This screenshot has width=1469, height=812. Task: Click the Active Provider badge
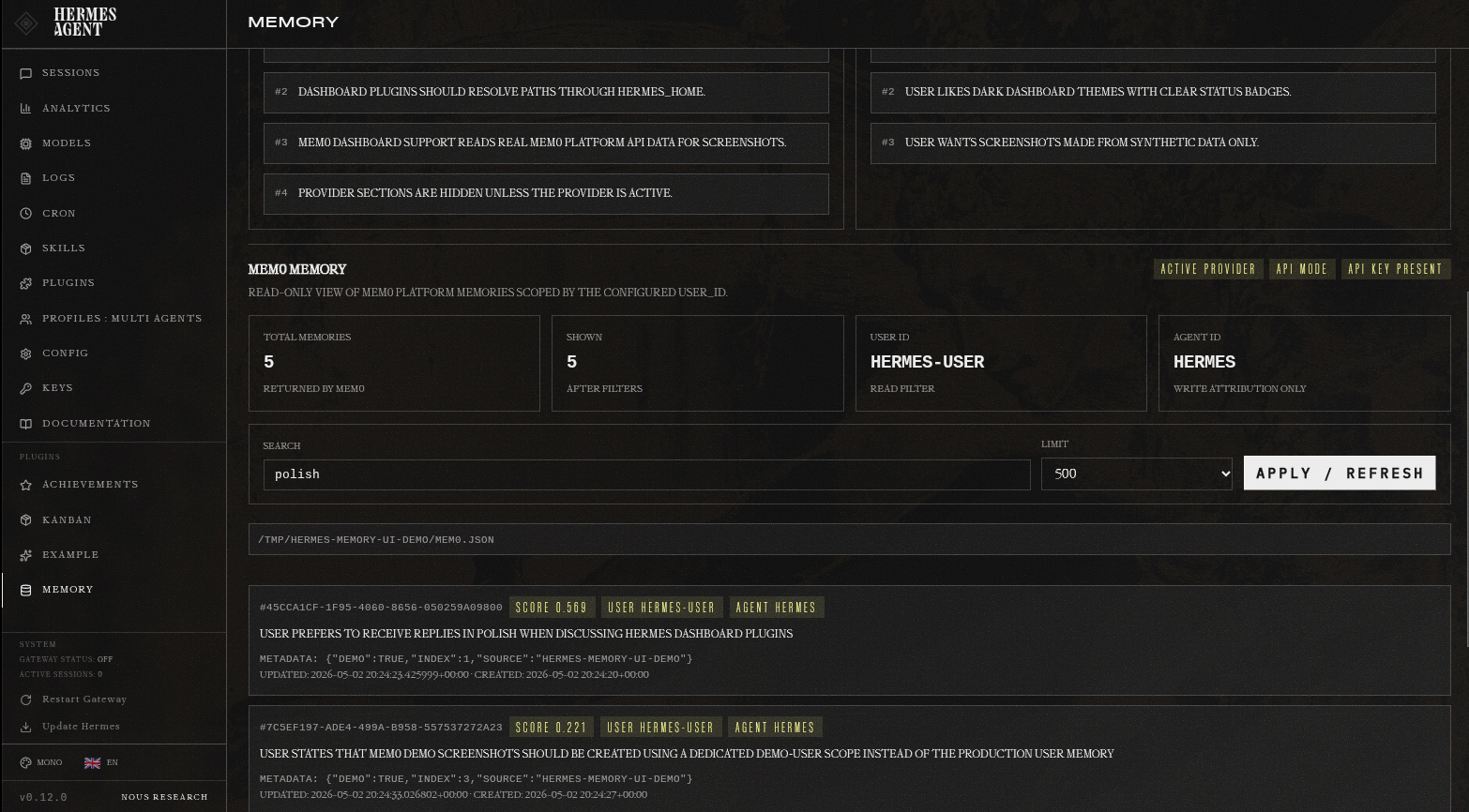[1208, 269]
